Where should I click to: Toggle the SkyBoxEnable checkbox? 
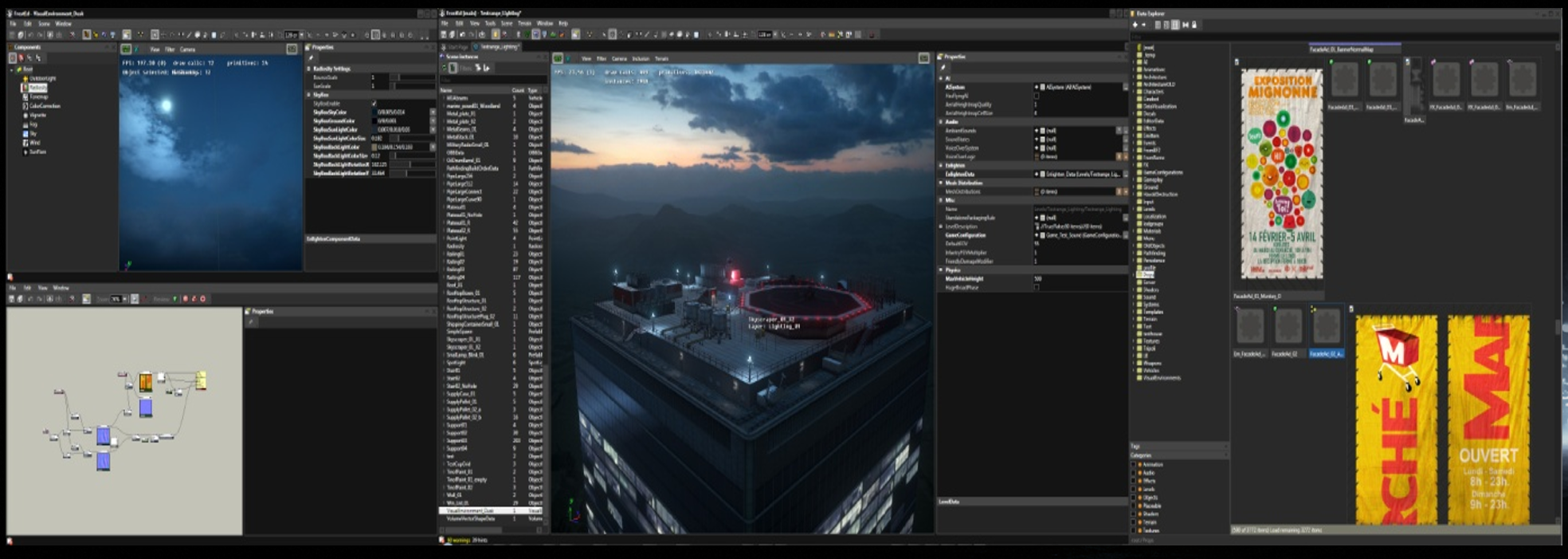pos(374,104)
